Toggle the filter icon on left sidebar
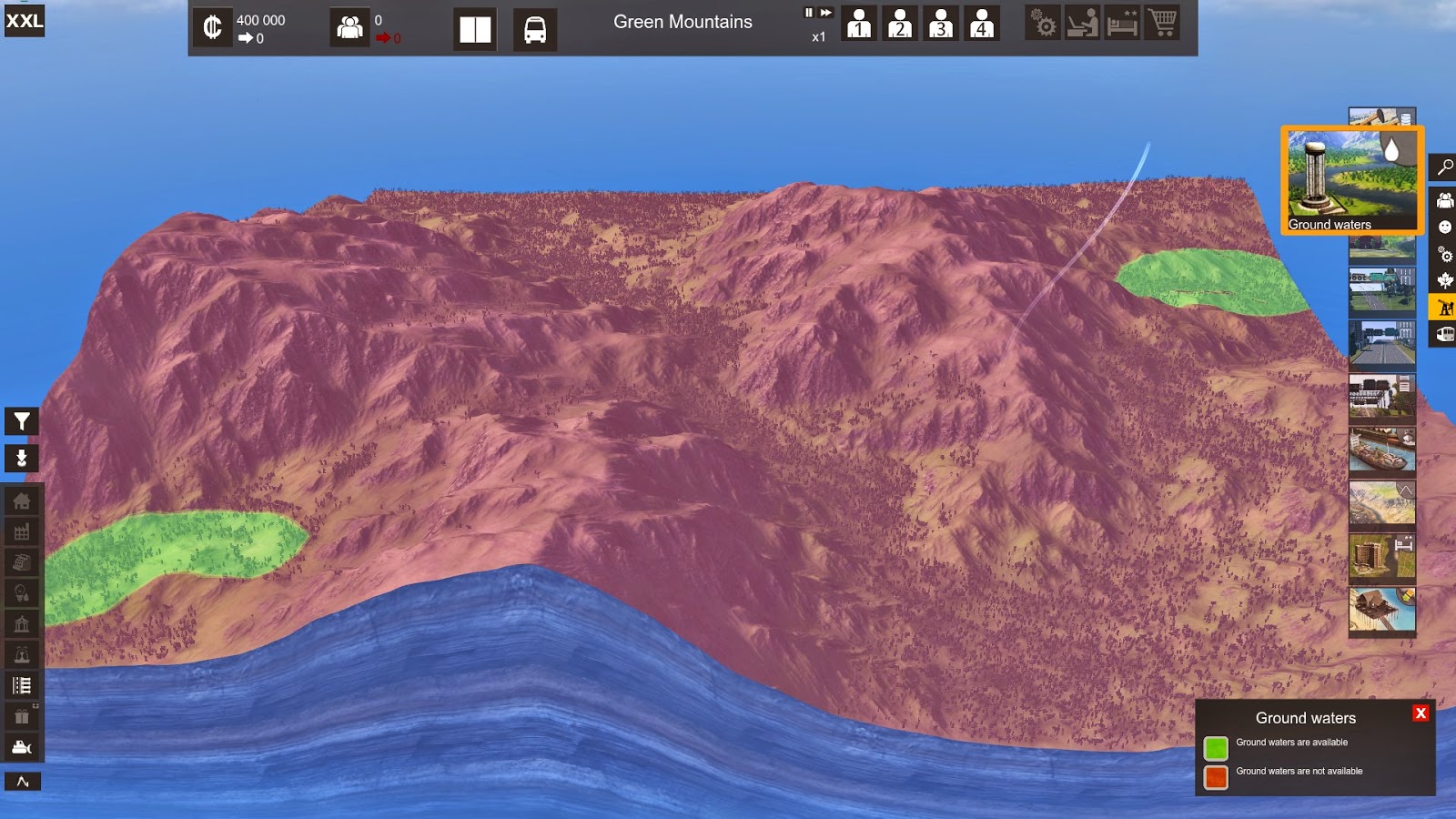Viewport: 1456px width, 819px height. [22, 420]
